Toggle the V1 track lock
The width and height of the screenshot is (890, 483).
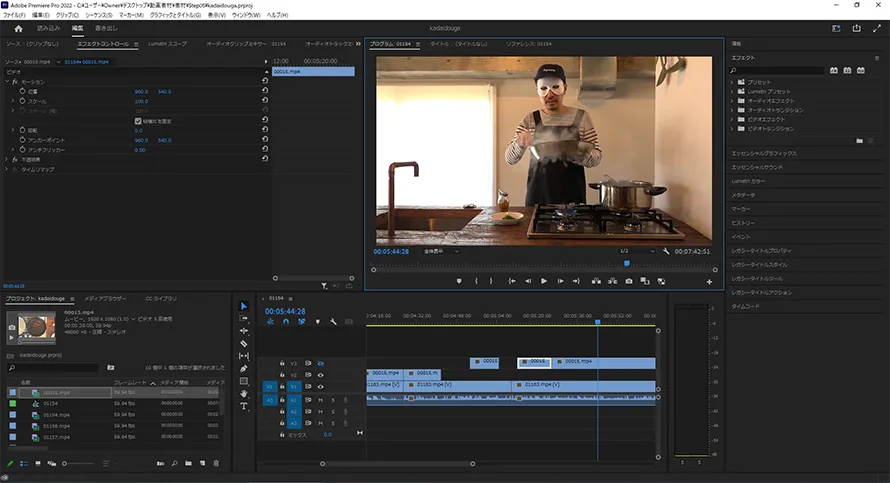282,386
